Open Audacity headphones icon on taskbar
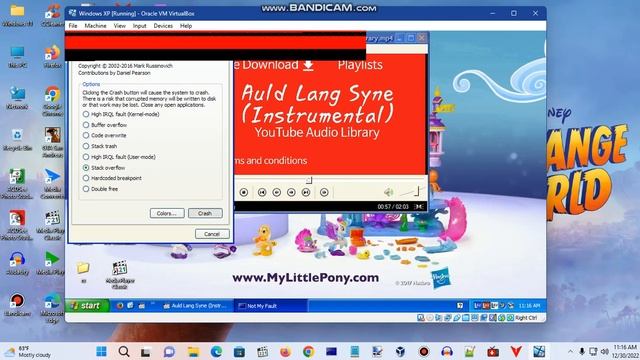Viewport: 640px width, 360px height. pos(447,351)
